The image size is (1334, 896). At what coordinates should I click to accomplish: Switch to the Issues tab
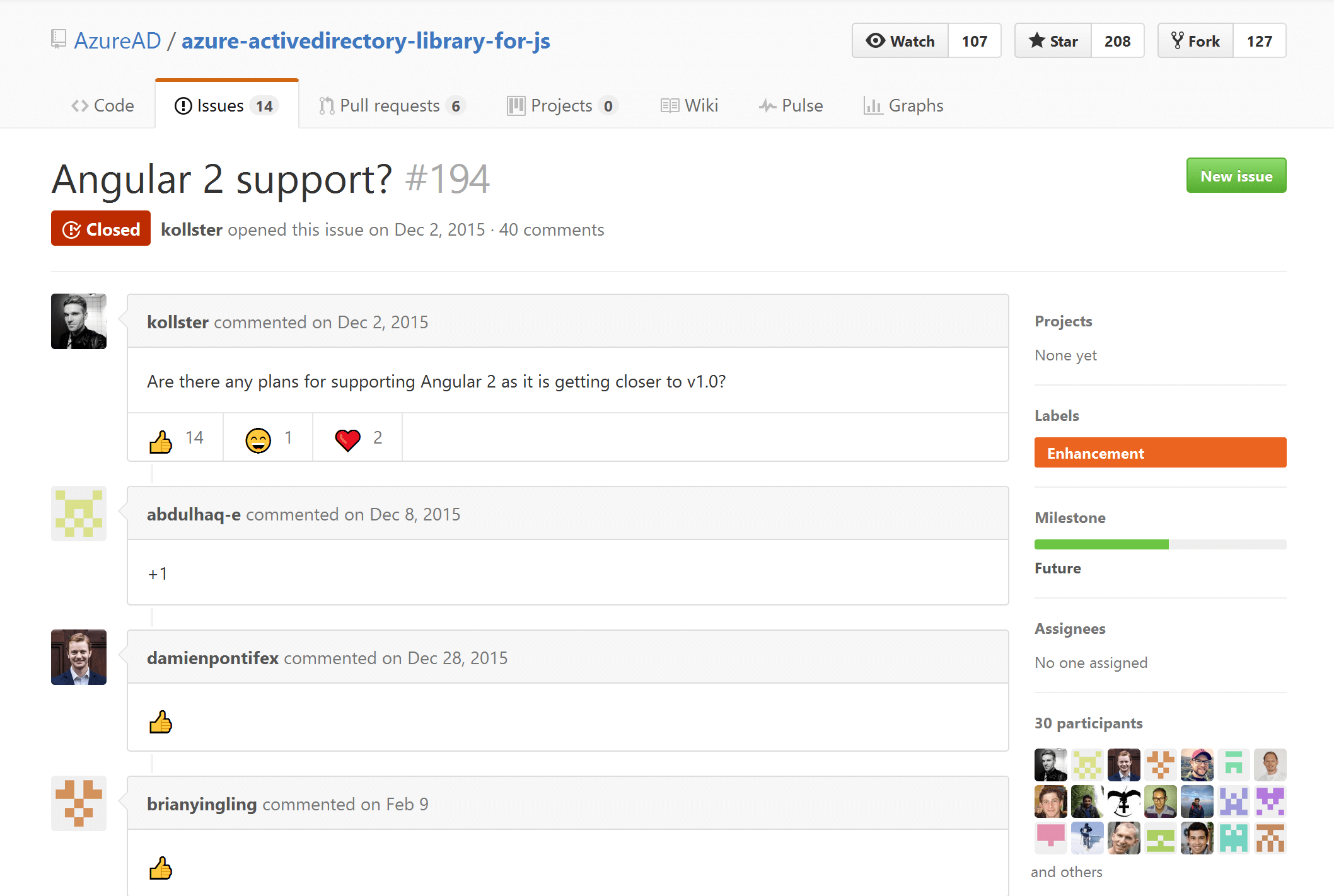pos(226,105)
